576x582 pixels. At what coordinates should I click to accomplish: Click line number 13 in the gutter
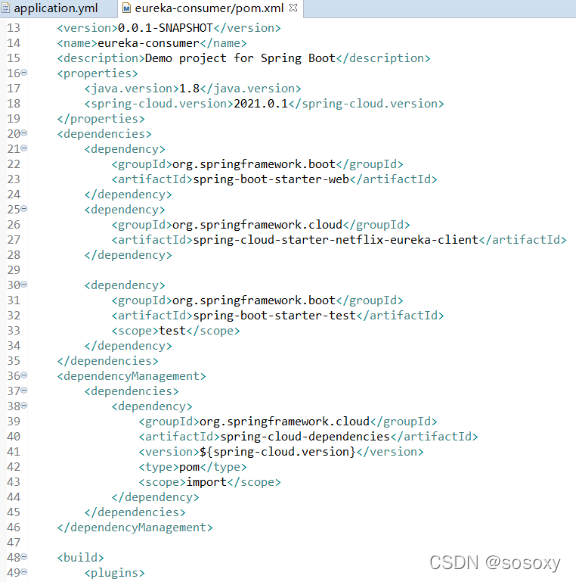click(x=14, y=28)
